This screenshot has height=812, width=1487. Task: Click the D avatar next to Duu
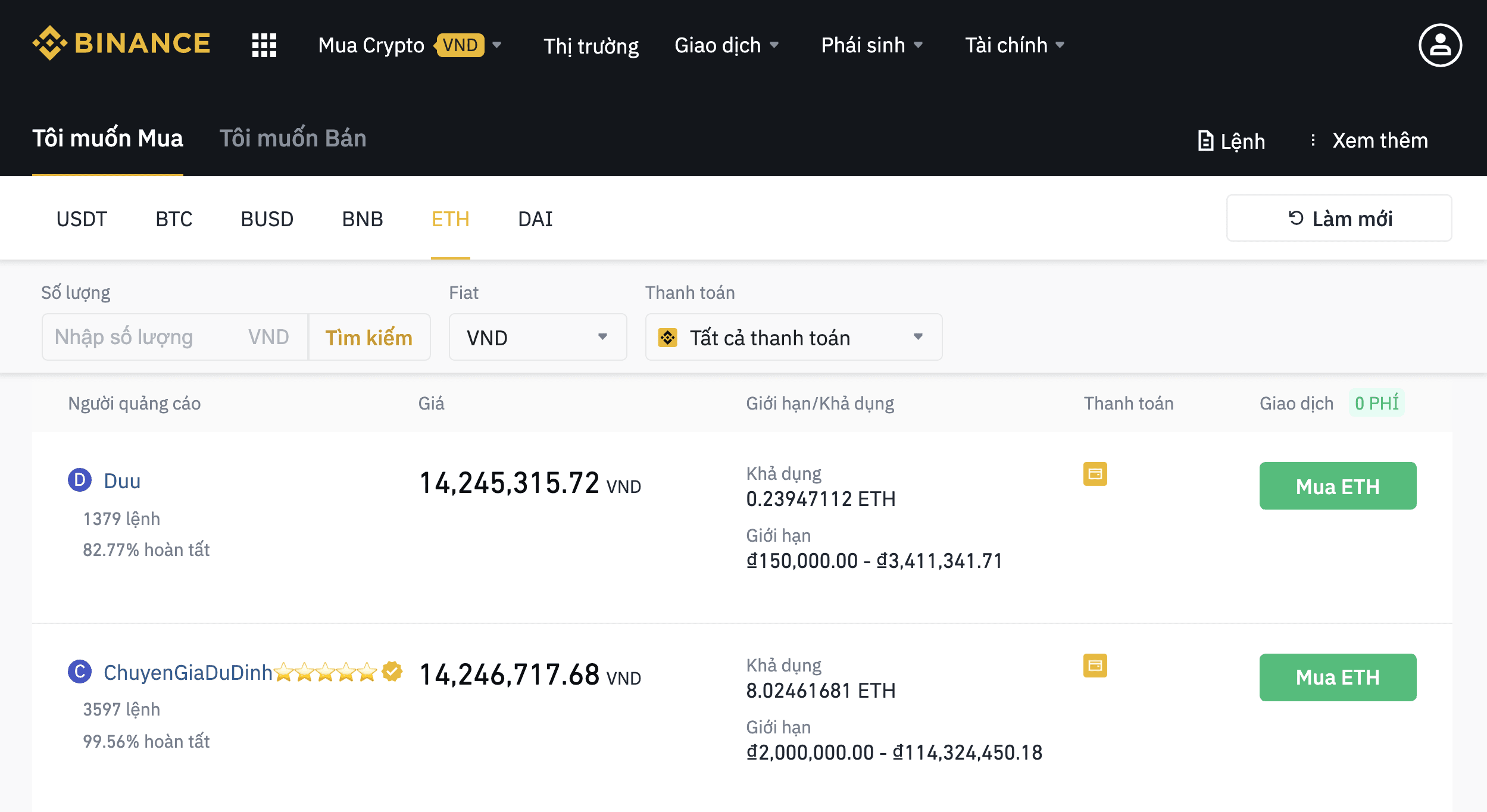[x=80, y=480]
